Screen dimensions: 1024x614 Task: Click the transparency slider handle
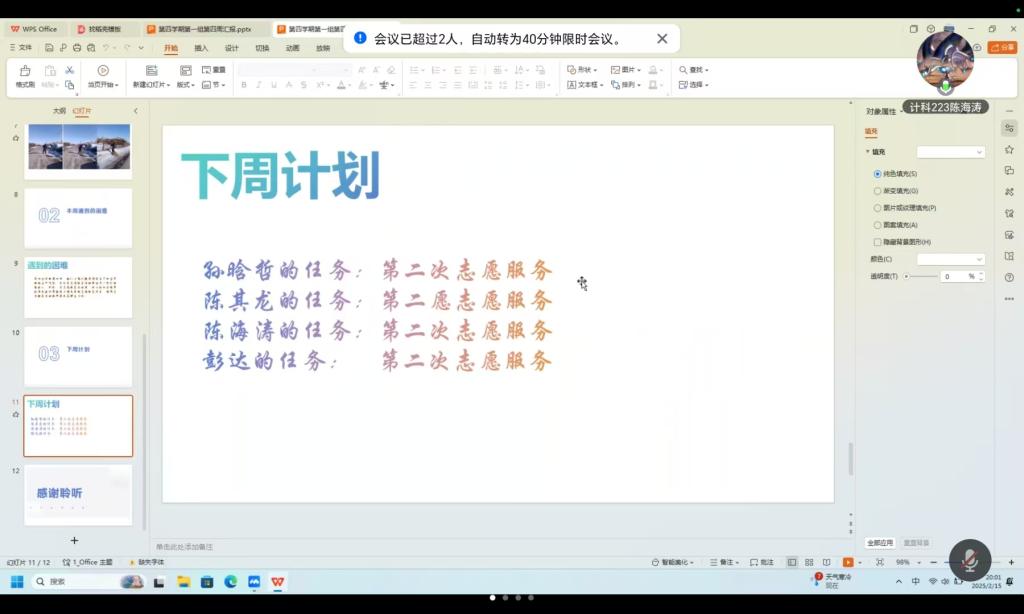point(906,276)
